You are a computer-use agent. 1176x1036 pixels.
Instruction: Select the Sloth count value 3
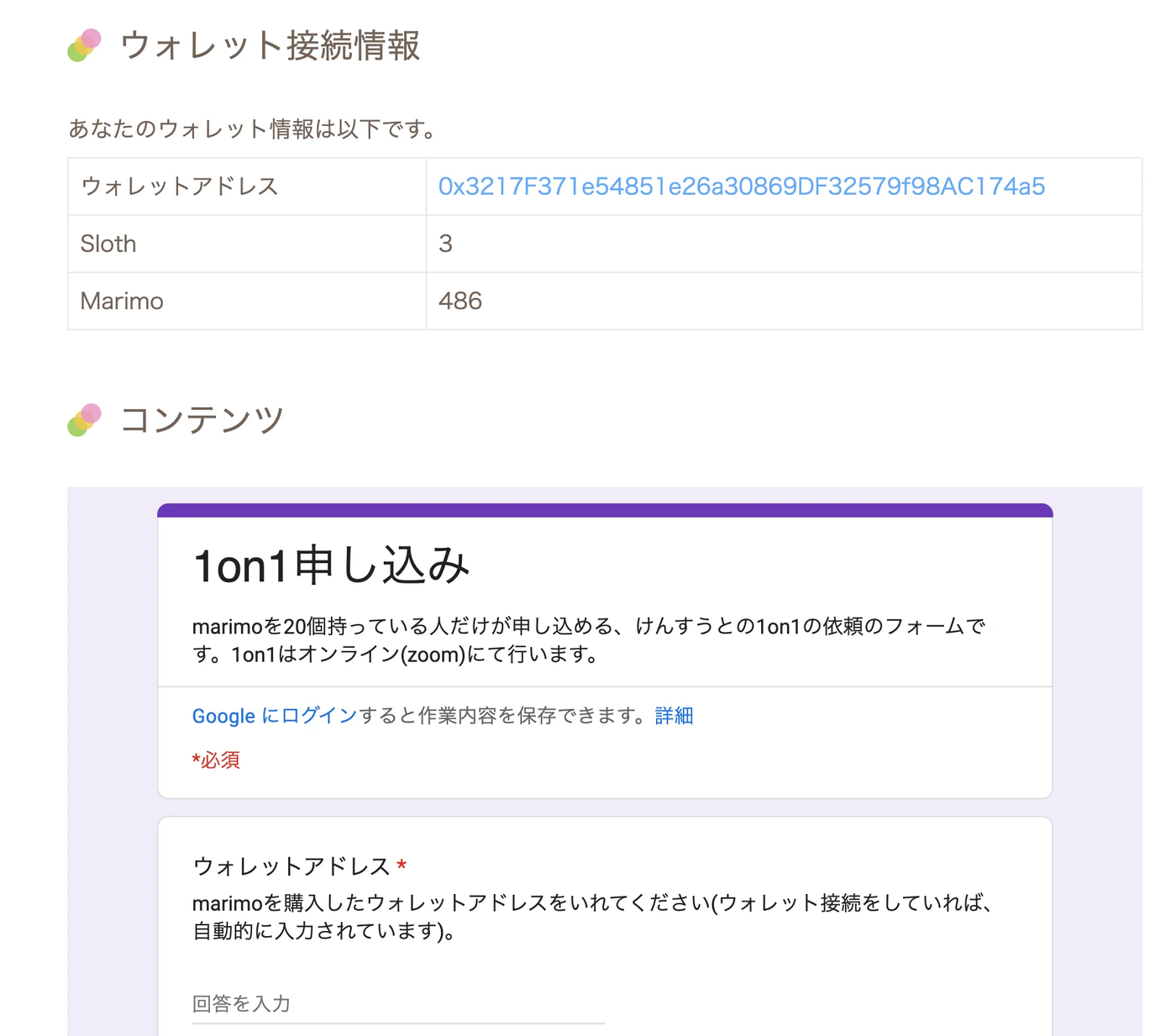point(445,244)
